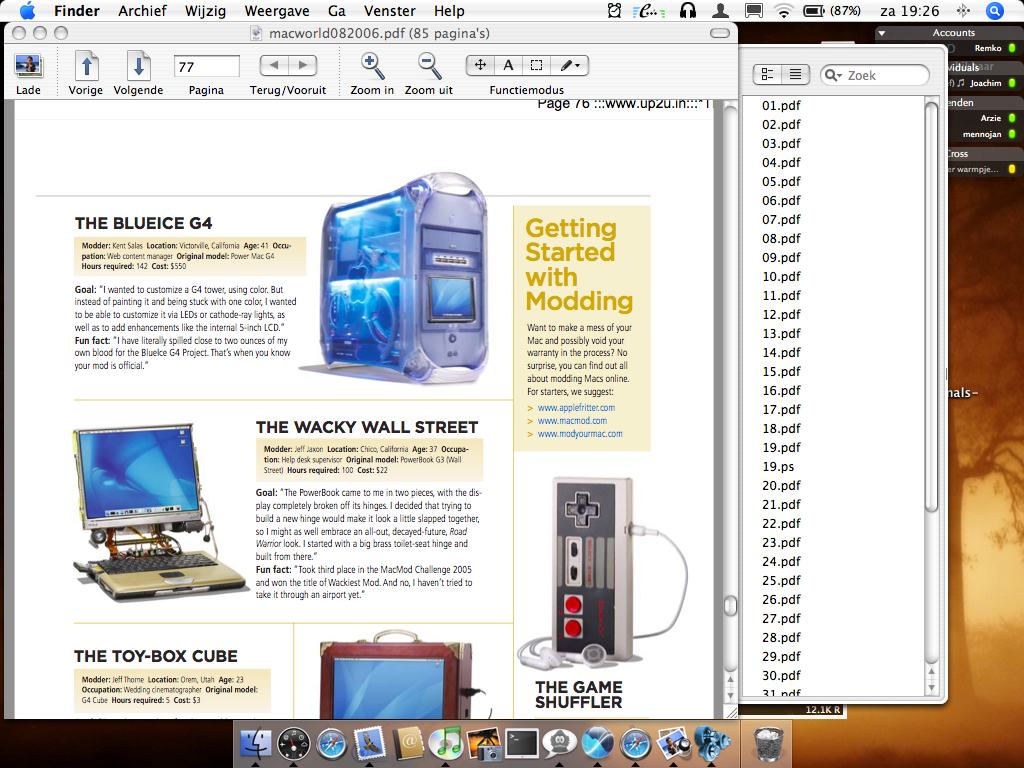Select contact Joachim in contact list
The width and height of the screenshot is (1024, 768).
click(x=985, y=84)
